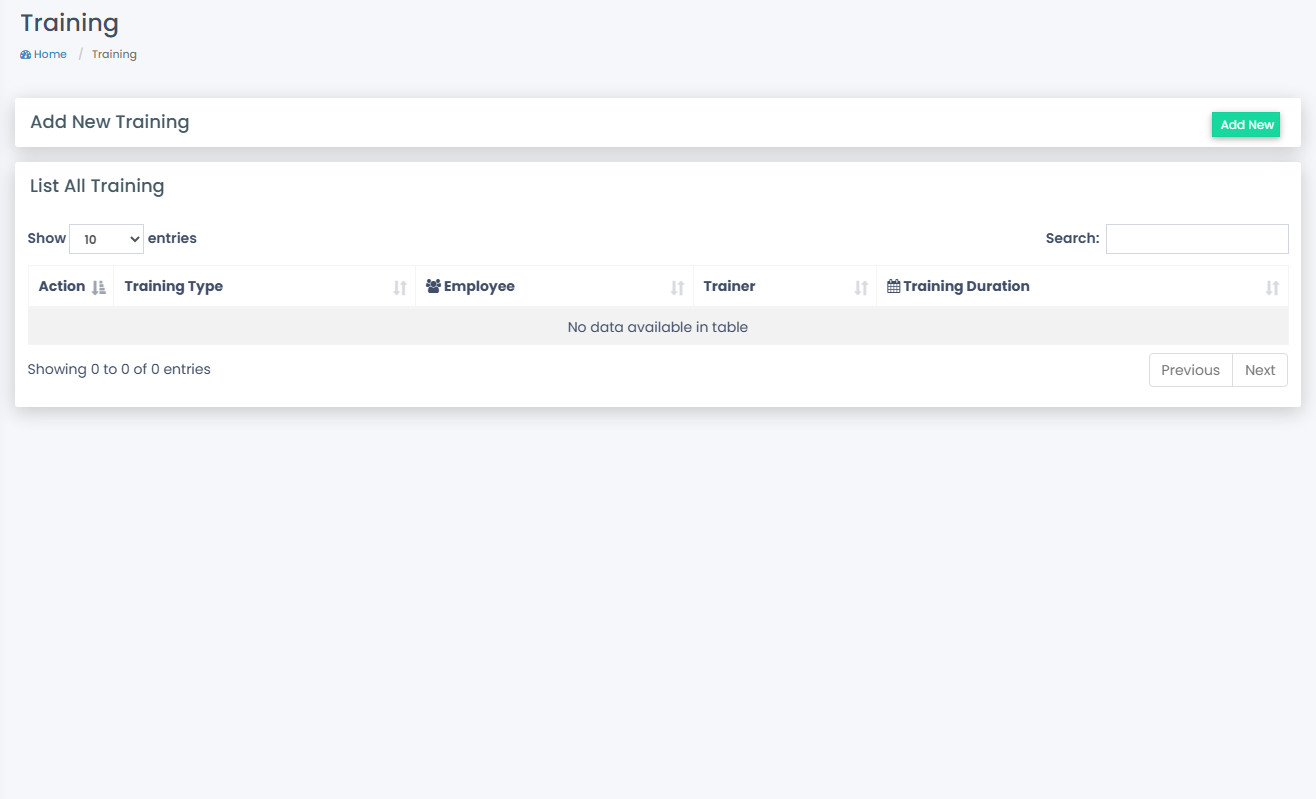Click the users icon beside Employee
The width and height of the screenshot is (1316, 799).
(x=433, y=286)
